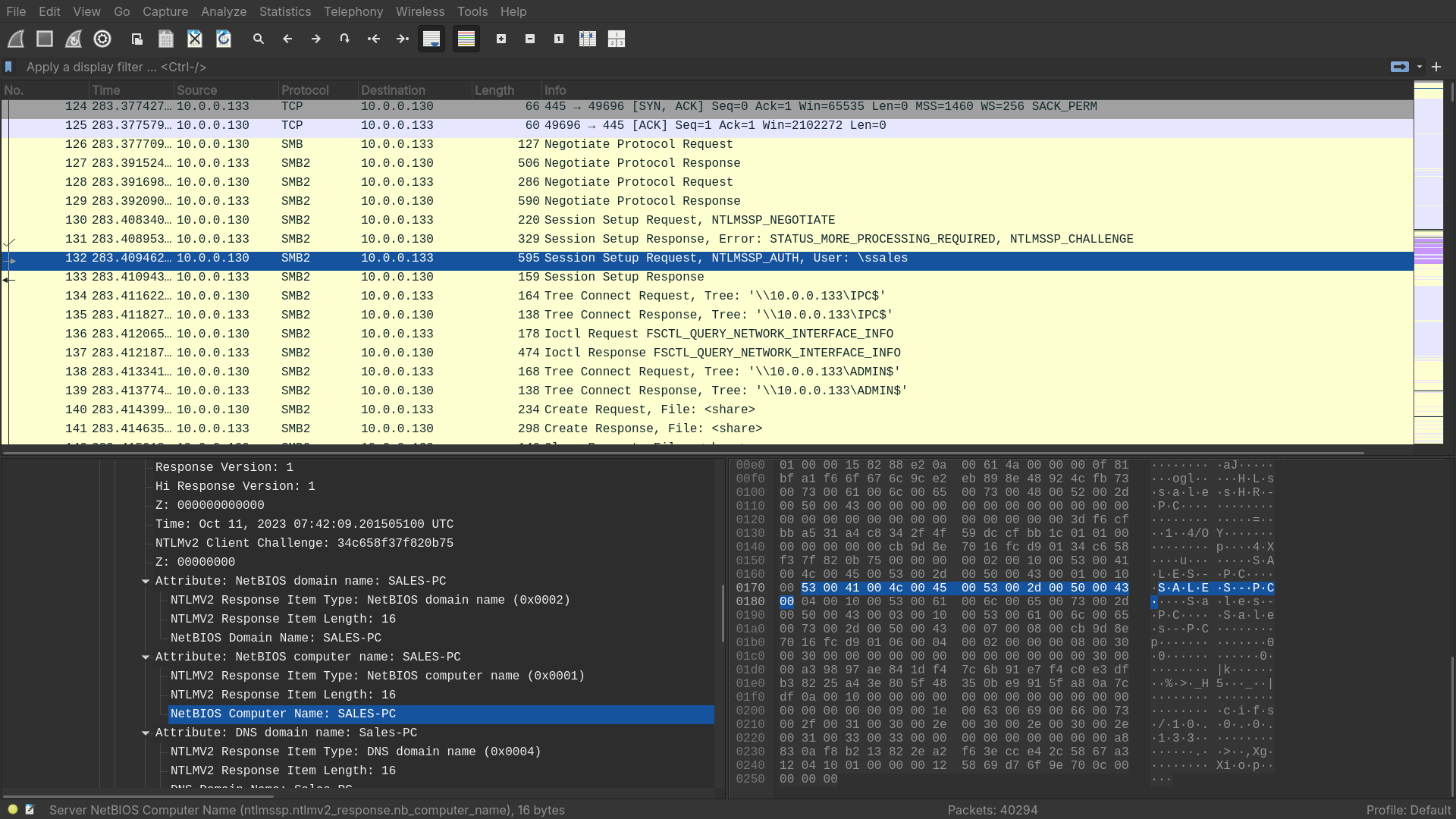Click the reload capture file icon
Viewport: 1456px width, 819px height.
point(224,39)
